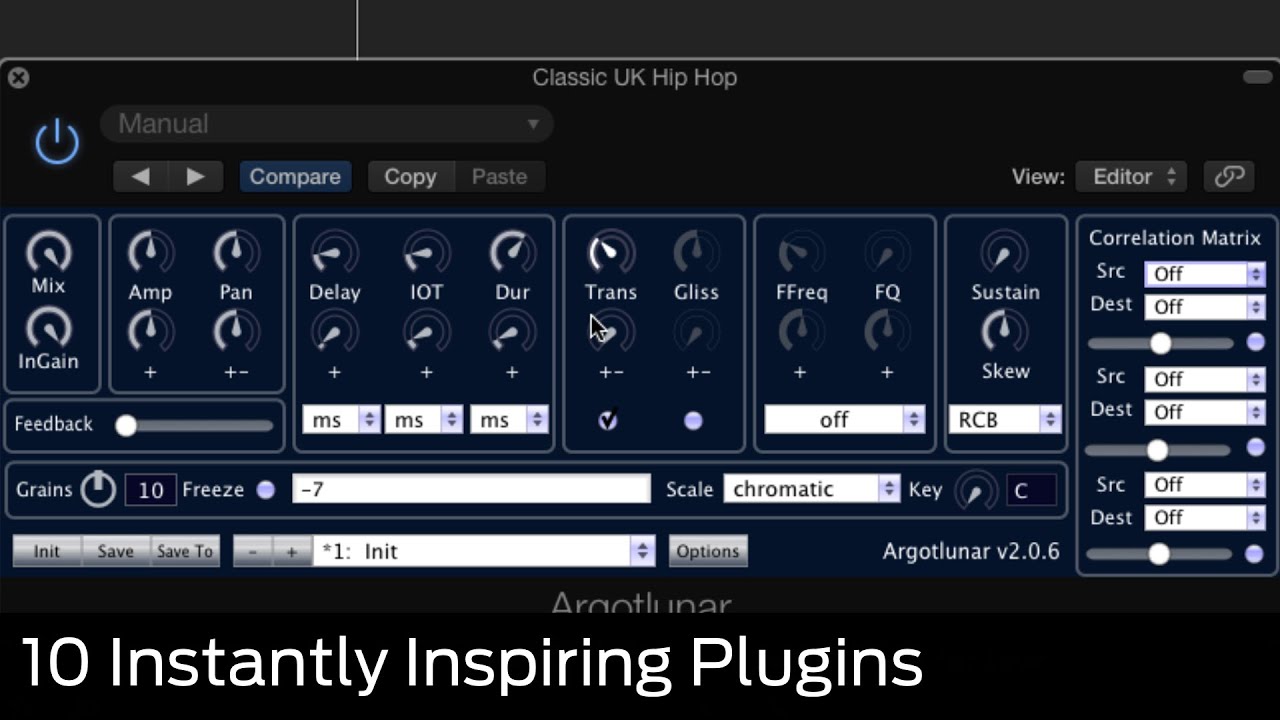Click the transposition field showing -7
The width and height of the screenshot is (1280, 720).
pyautogui.click(x=471, y=489)
